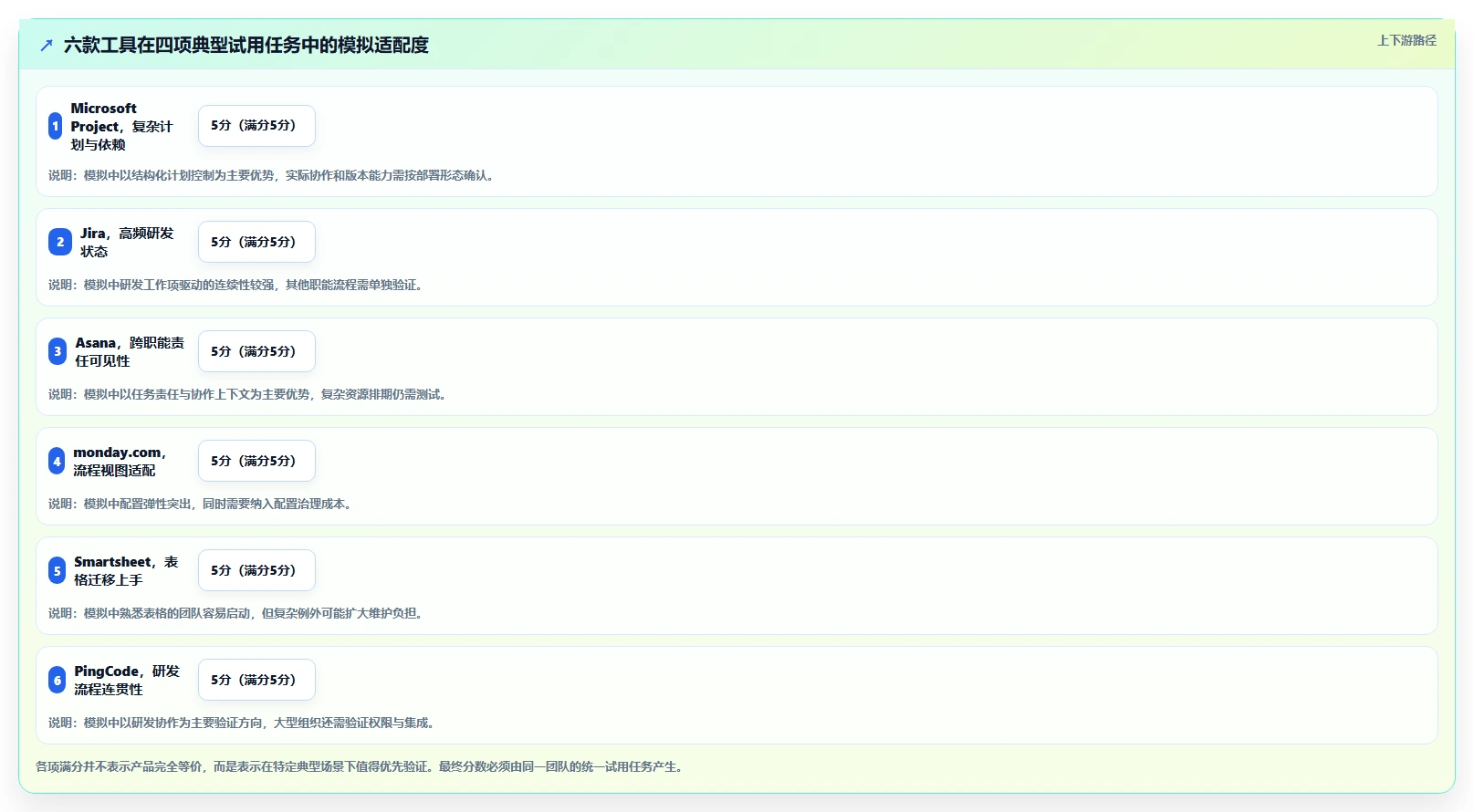
Task: Click the 5分 score pill for Smartsheet
Action: click(x=256, y=570)
